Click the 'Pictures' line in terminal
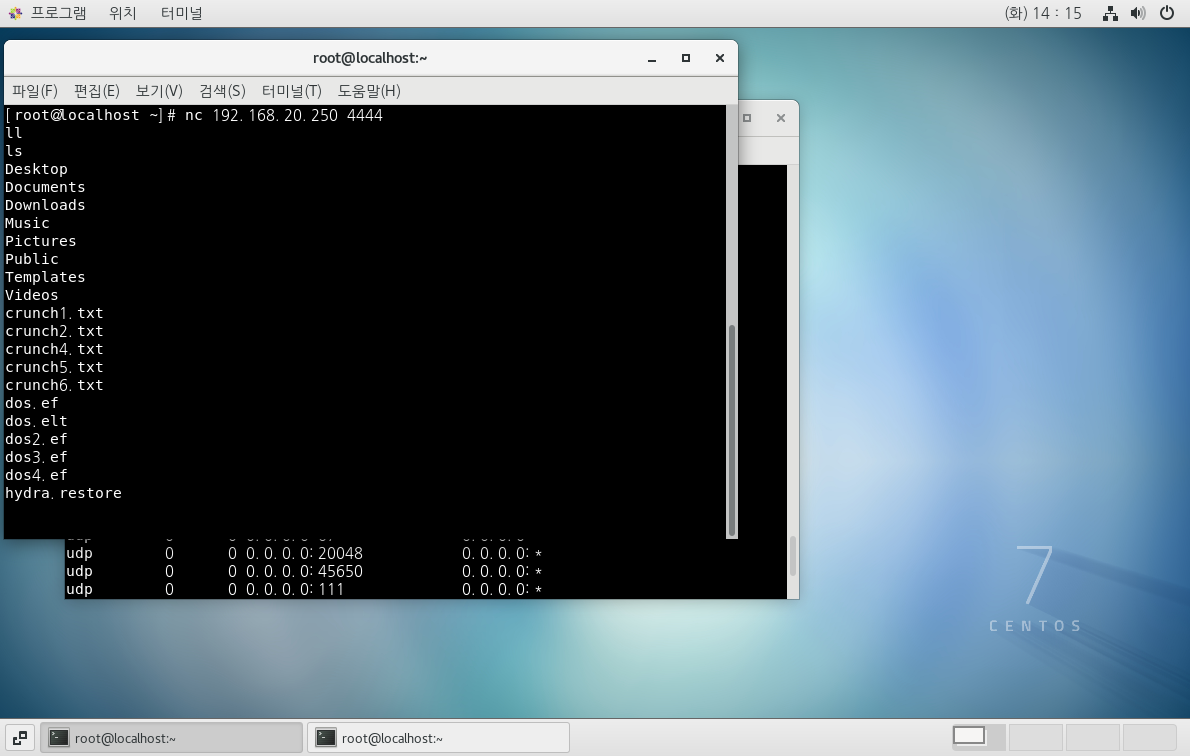This screenshot has width=1190, height=756. [x=41, y=241]
